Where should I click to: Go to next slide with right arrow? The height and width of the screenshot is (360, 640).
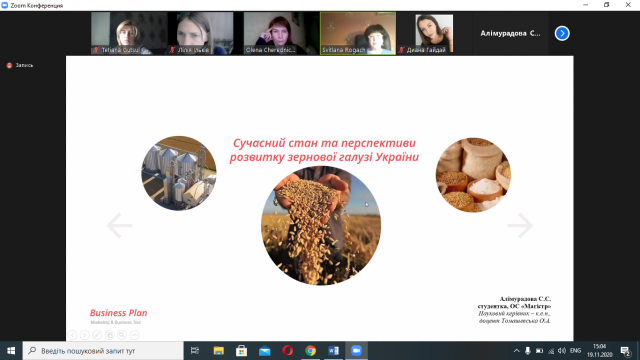coord(520,225)
